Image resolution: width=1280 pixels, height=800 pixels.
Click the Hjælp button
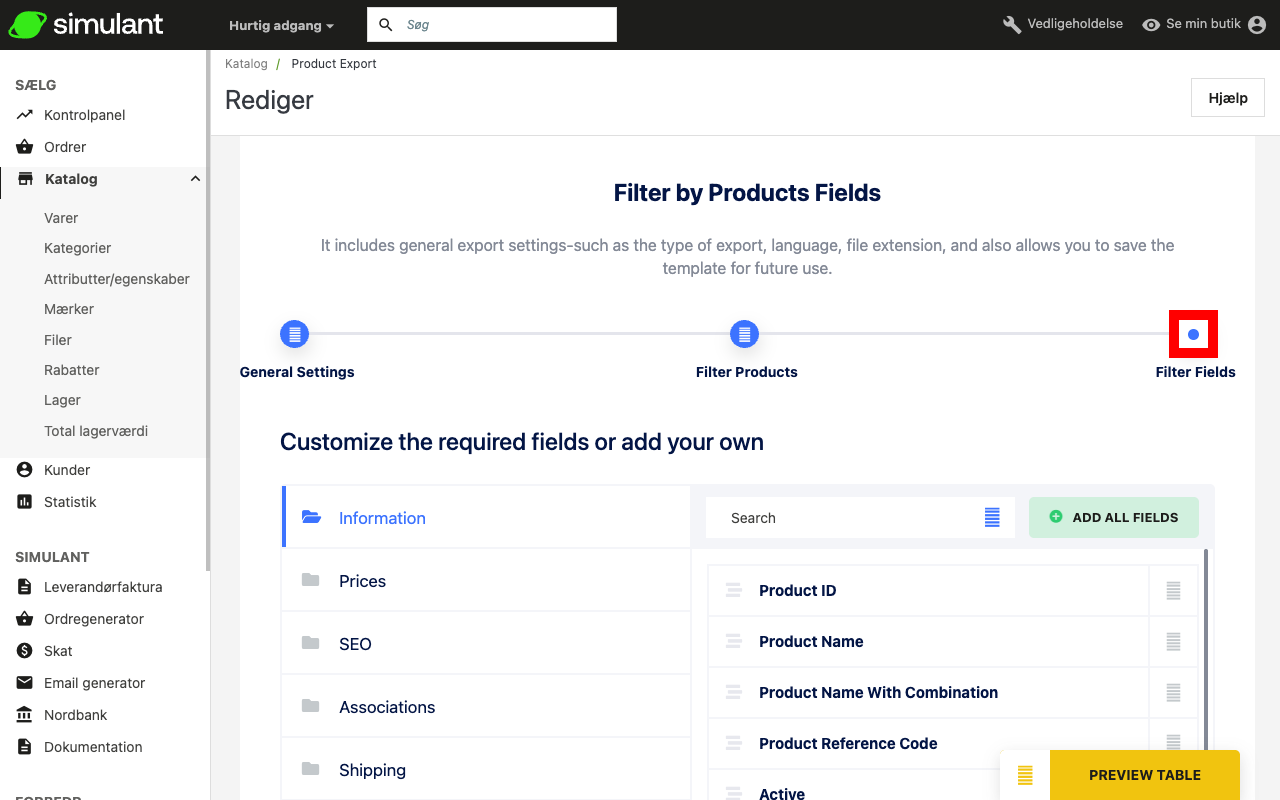coord(1228,98)
